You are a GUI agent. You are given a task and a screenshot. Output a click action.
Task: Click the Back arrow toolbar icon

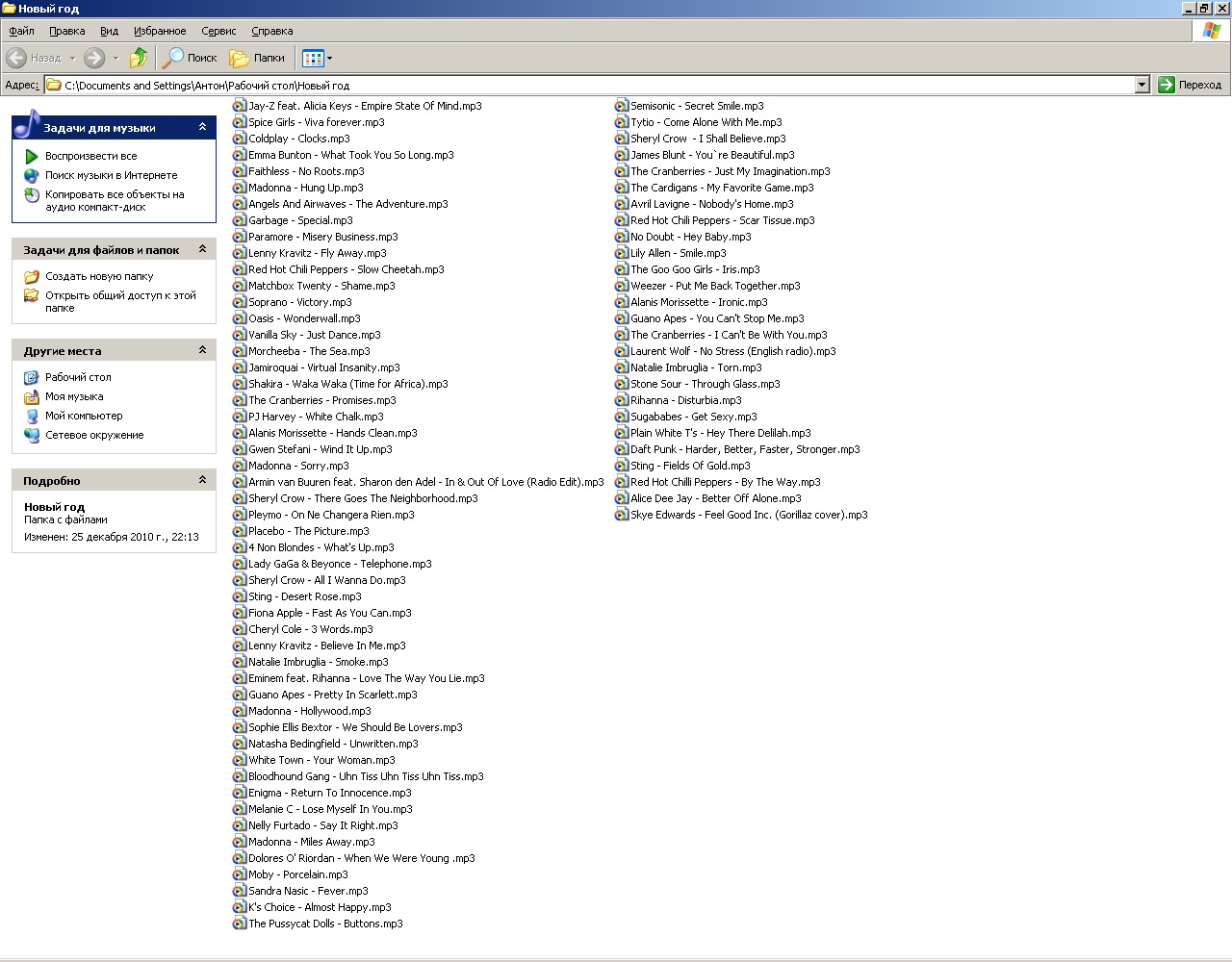16,58
